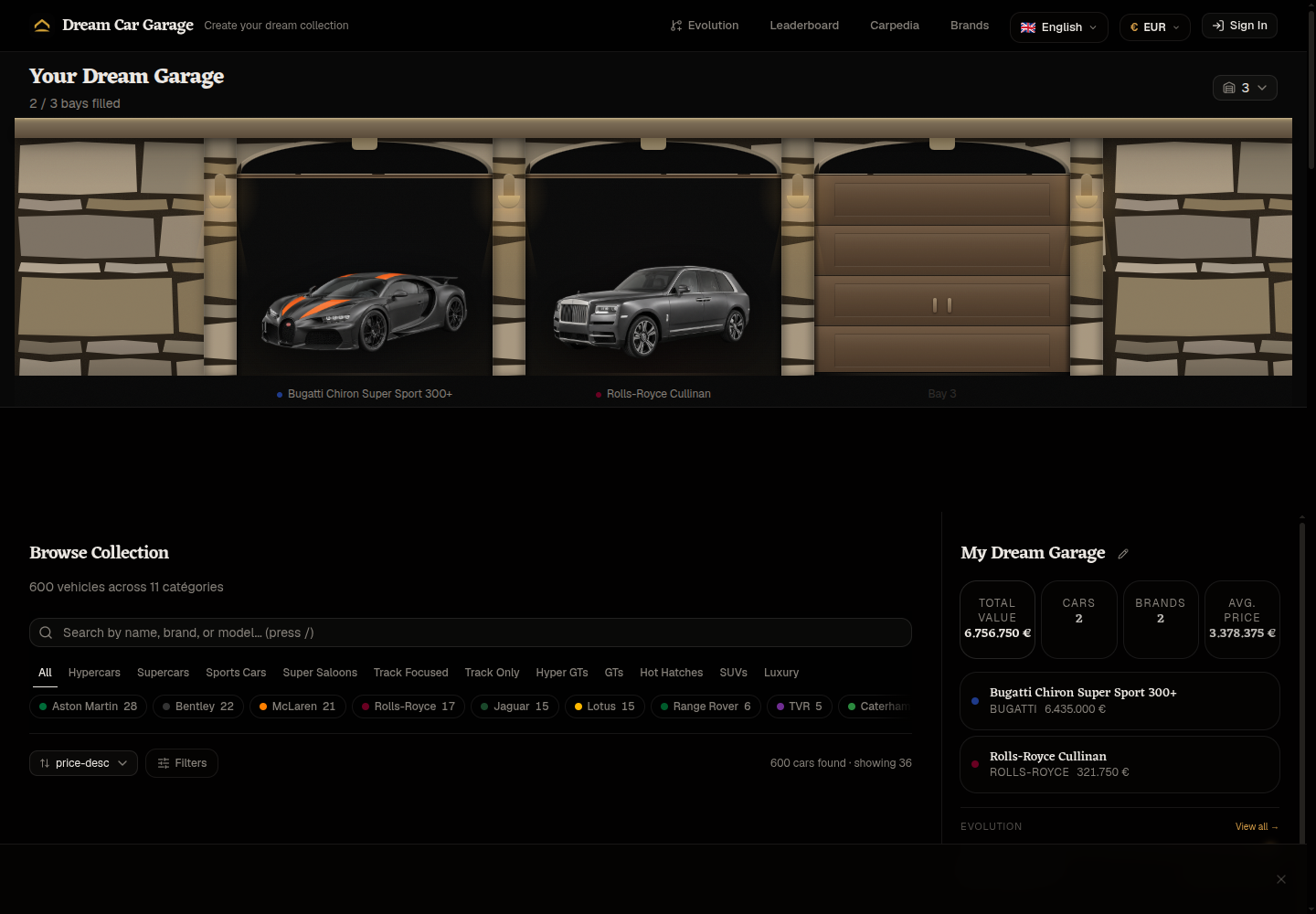1316x914 pixels.
Task: Switch to the Luxury tab
Action: click(781, 673)
